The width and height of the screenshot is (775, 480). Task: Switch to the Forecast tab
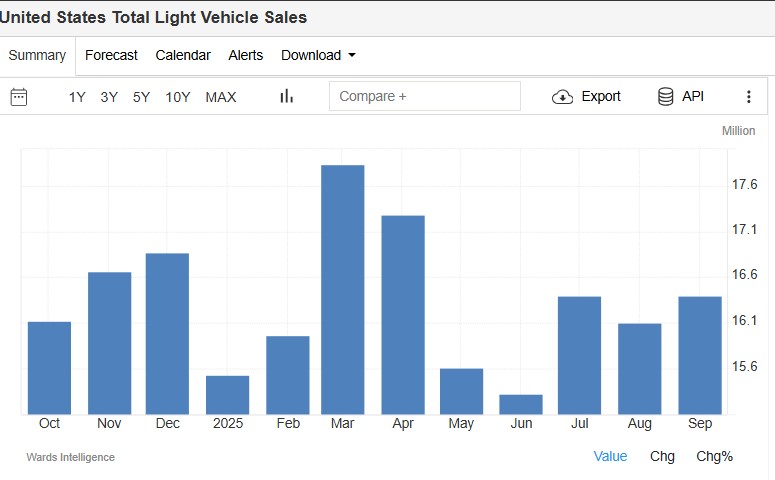[111, 56]
